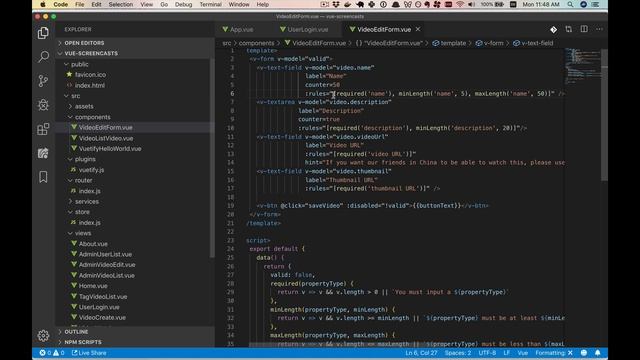Viewport: 640px width, 360px height.
Task: Open the Apple menu
Action: coord(43,4)
